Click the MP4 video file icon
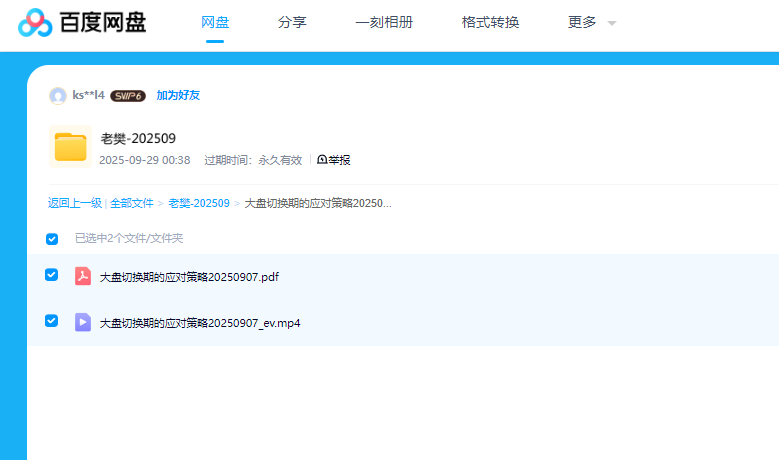Screen dimensions: 779x460 [x=83, y=322]
